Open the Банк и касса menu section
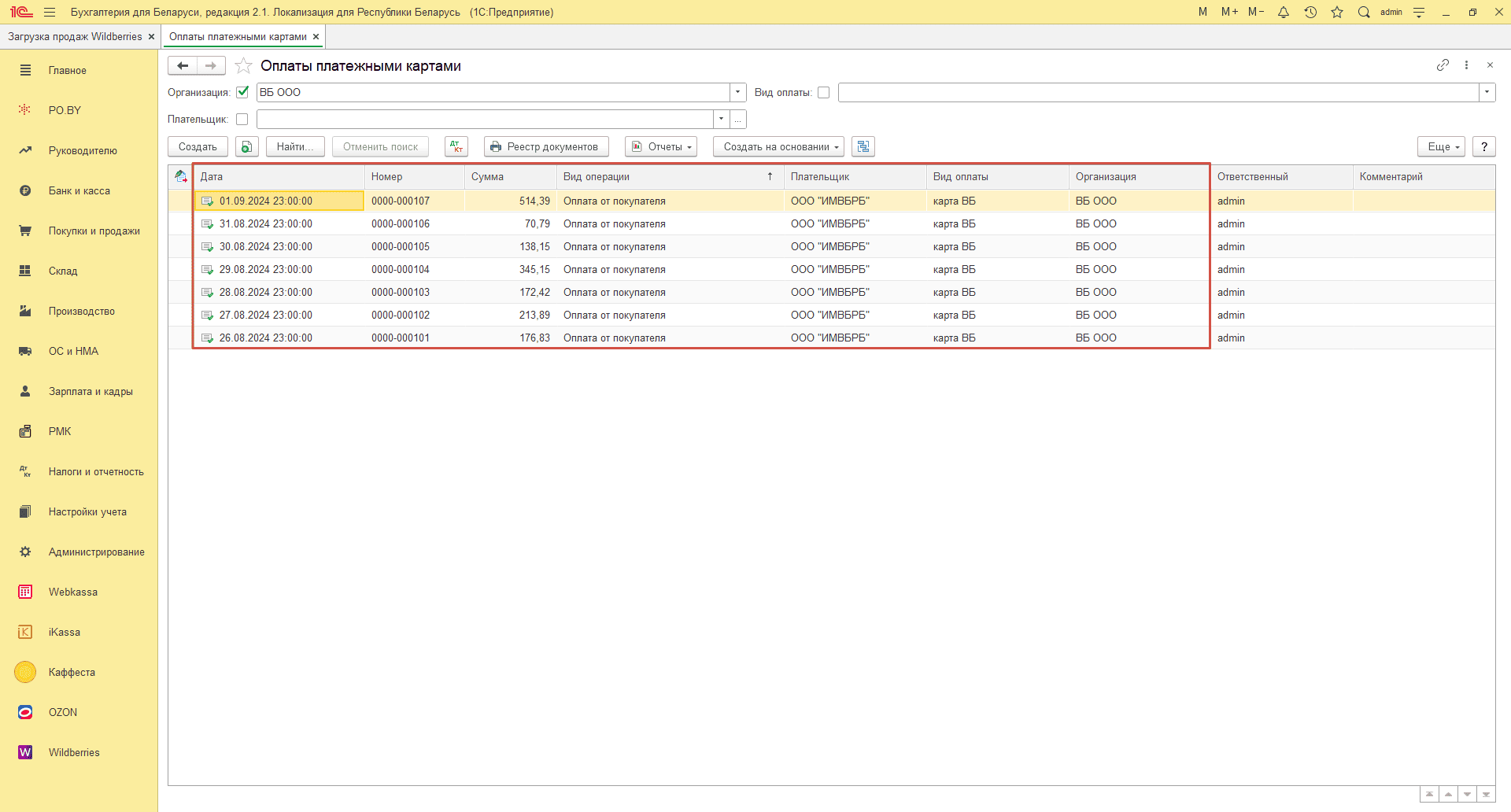Image resolution: width=1511 pixels, height=812 pixels. (79, 190)
